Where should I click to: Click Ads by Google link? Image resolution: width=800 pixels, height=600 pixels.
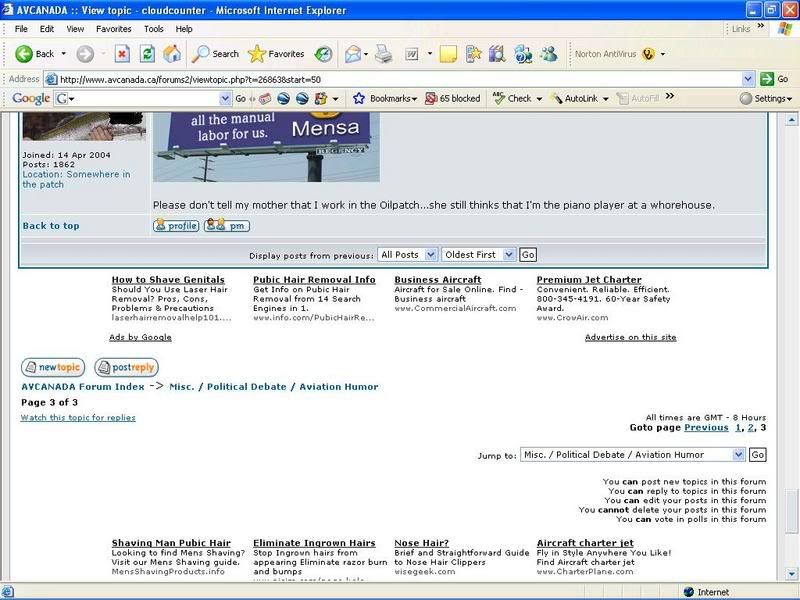[x=140, y=337]
